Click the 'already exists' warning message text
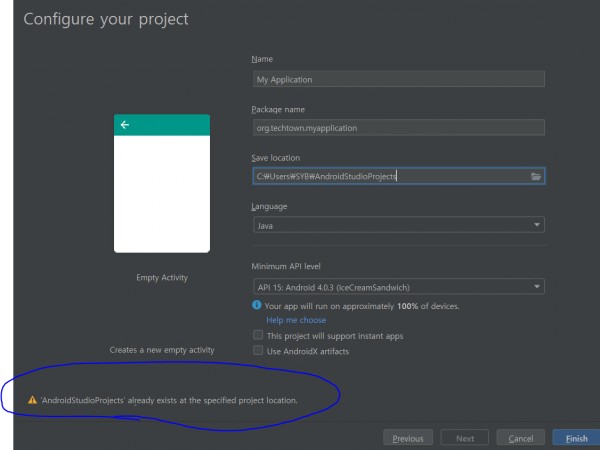This screenshot has width=600, height=450. click(169, 400)
